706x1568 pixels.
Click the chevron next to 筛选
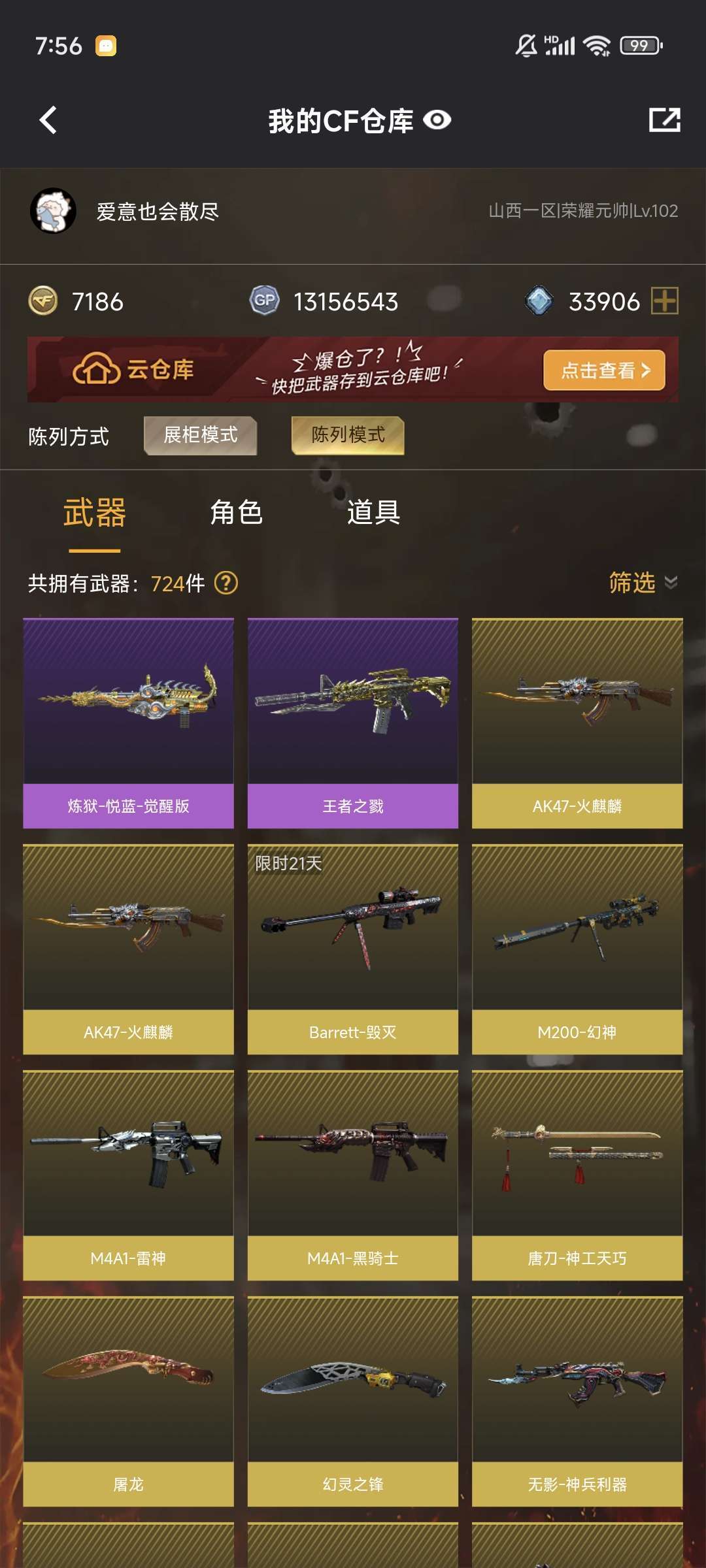click(671, 582)
